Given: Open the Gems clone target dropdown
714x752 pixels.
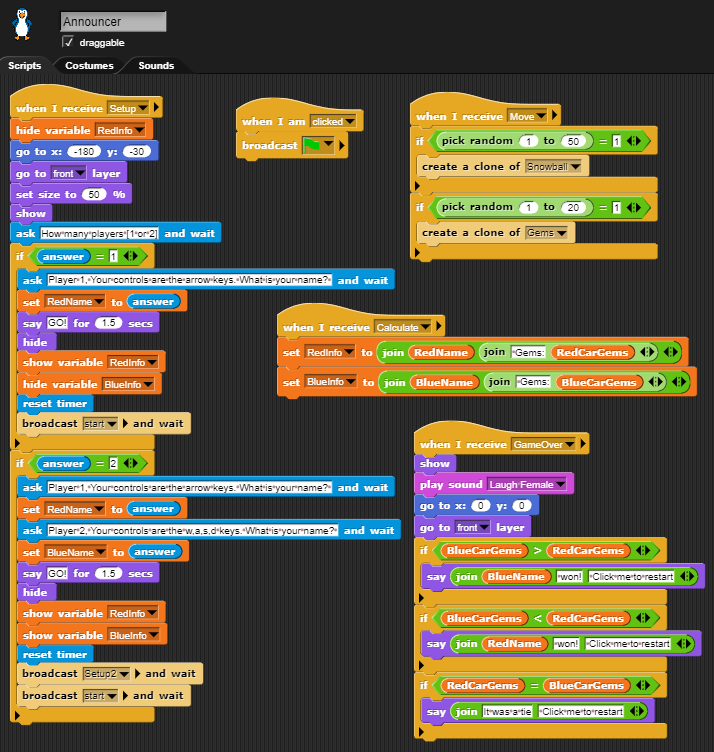Looking at the screenshot, I should tap(561, 233).
